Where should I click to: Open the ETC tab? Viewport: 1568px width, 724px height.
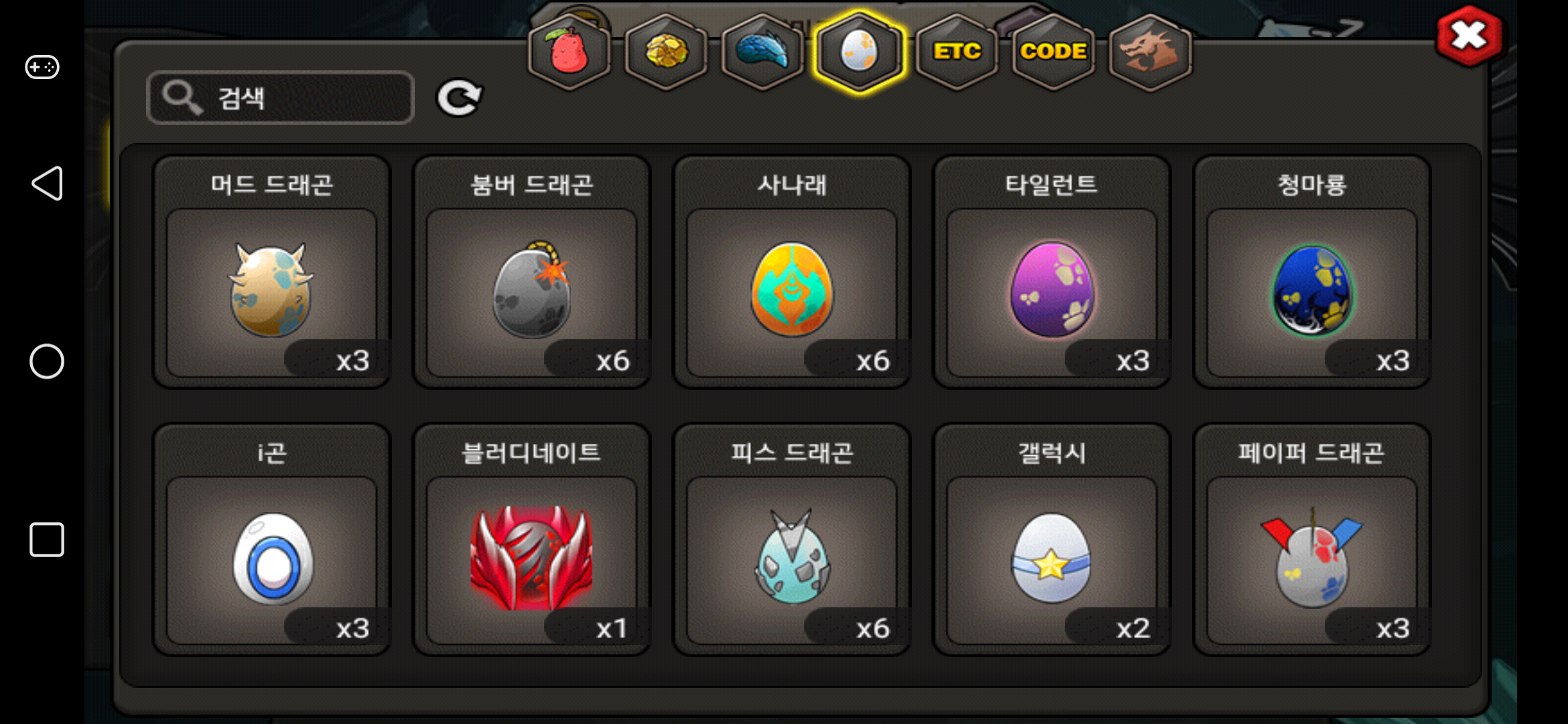(x=957, y=52)
